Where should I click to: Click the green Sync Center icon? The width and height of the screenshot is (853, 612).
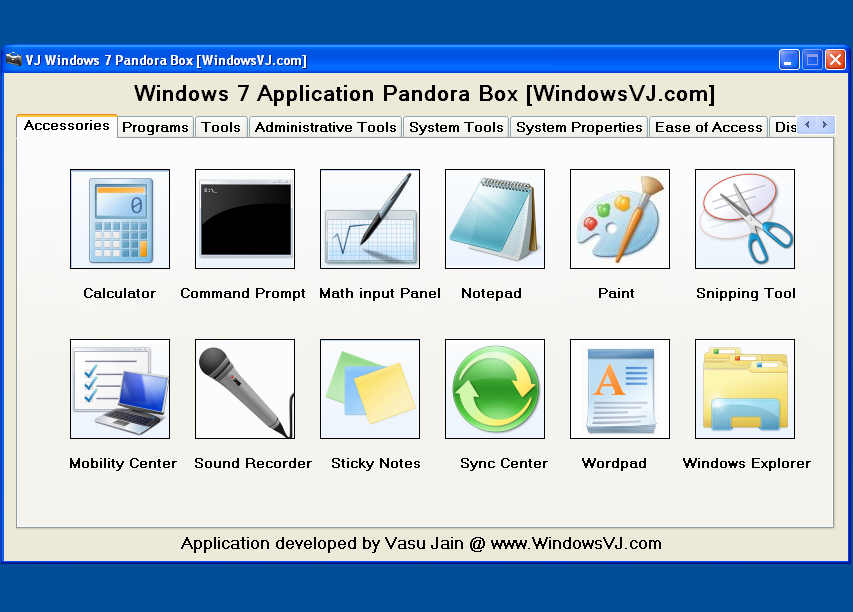tap(495, 389)
